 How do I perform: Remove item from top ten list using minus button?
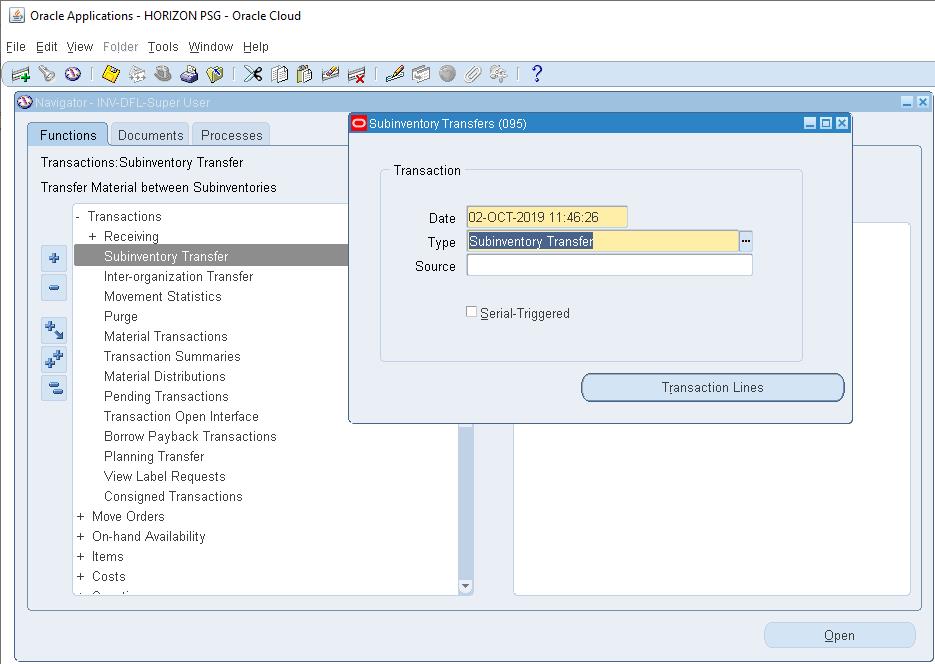[x=55, y=288]
